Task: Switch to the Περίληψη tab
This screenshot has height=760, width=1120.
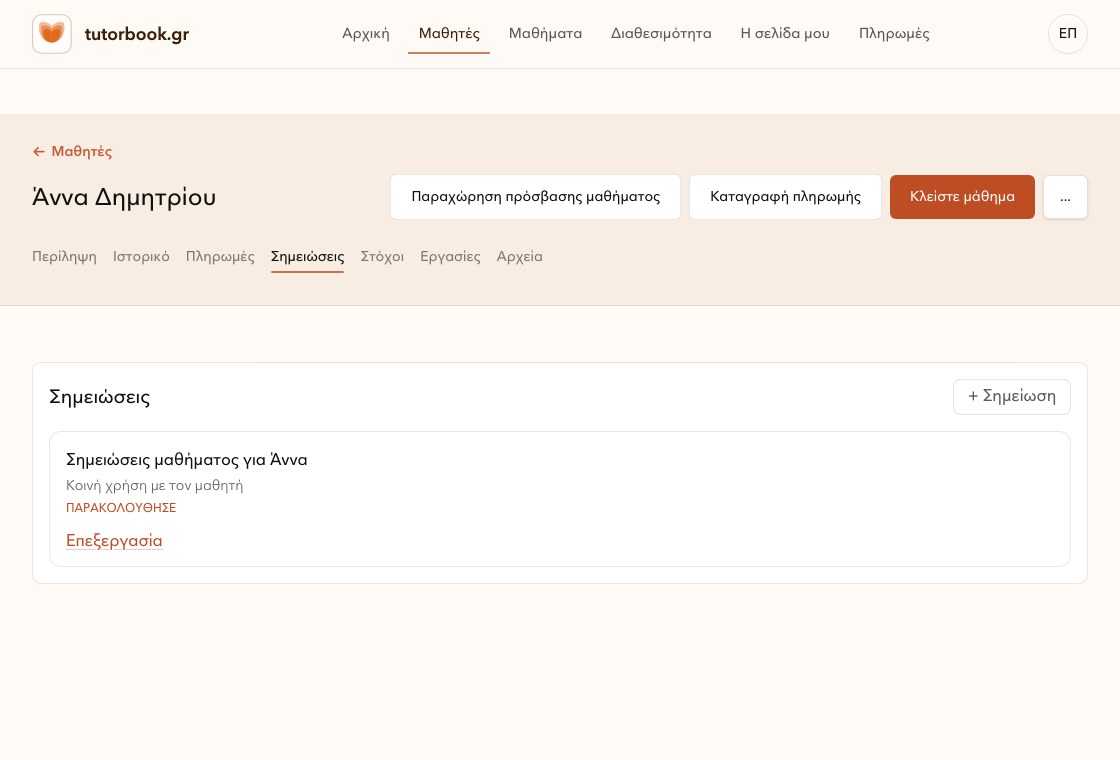Action: 64,256
